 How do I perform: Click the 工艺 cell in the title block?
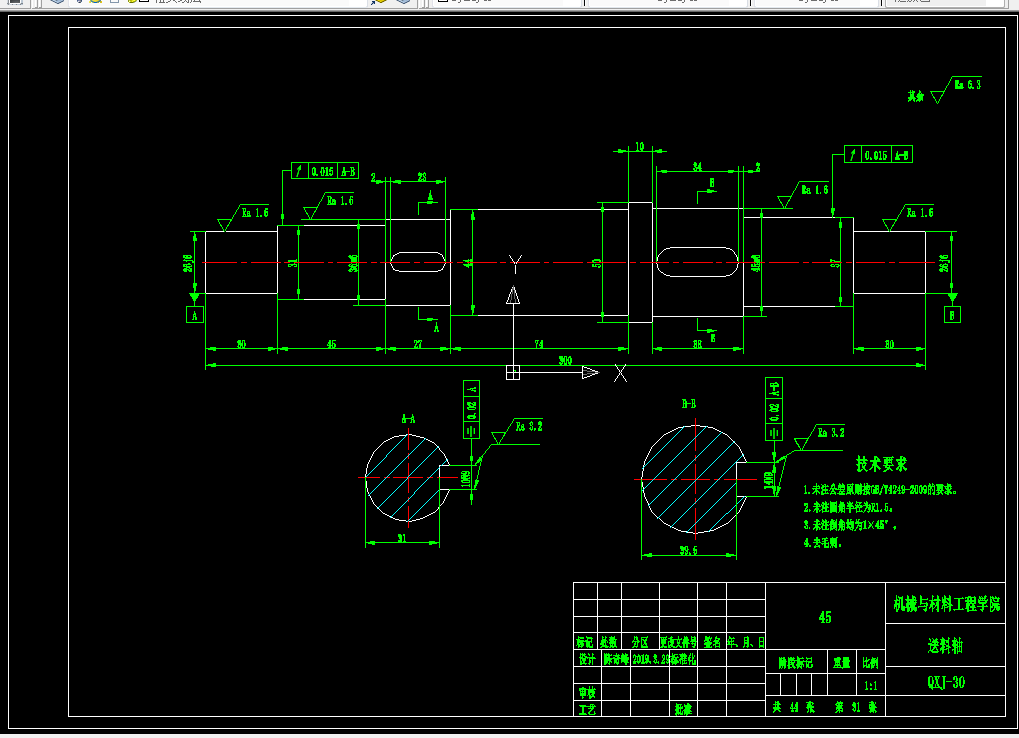click(587, 709)
